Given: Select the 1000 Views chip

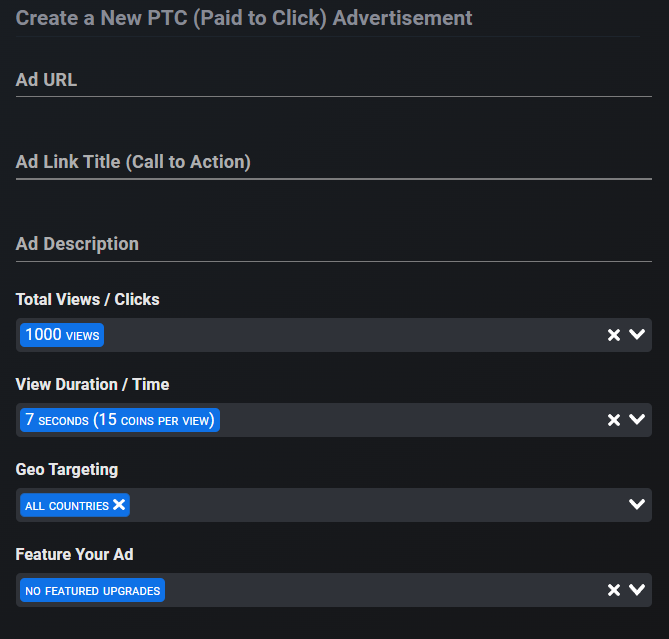Looking at the screenshot, I should [62, 335].
